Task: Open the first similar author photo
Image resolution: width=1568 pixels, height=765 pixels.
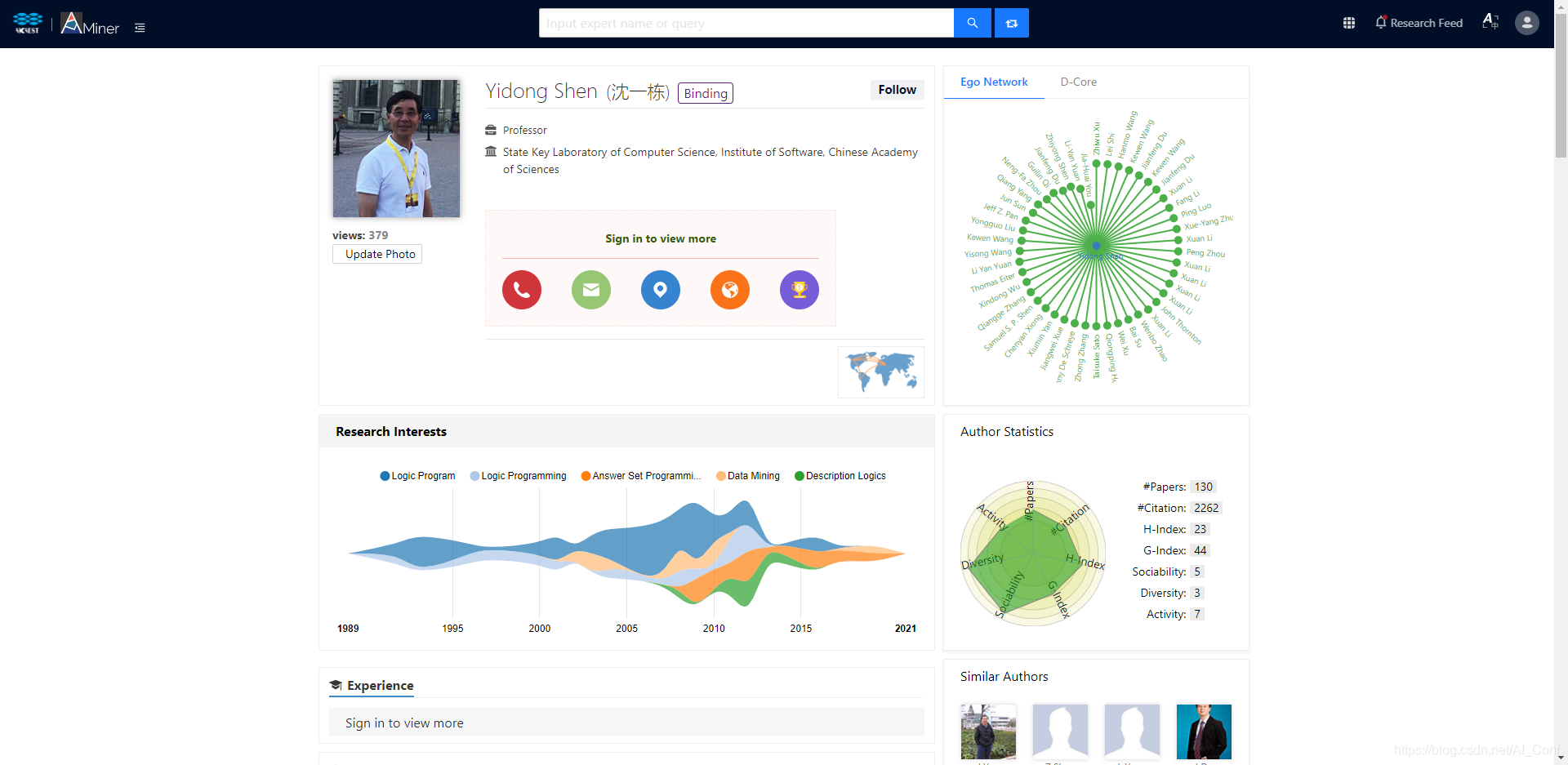Action: pos(988,732)
